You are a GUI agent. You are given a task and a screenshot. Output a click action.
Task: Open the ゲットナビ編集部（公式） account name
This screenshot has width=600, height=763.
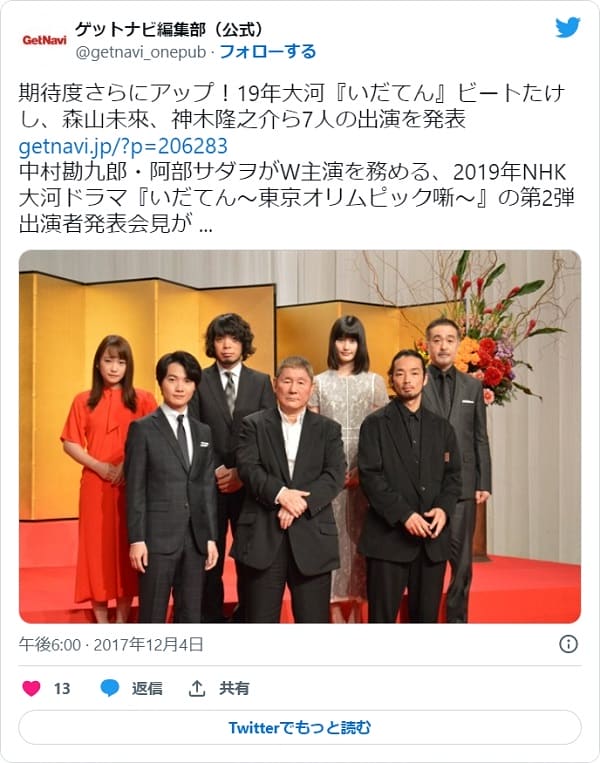click(x=169, y=29)
